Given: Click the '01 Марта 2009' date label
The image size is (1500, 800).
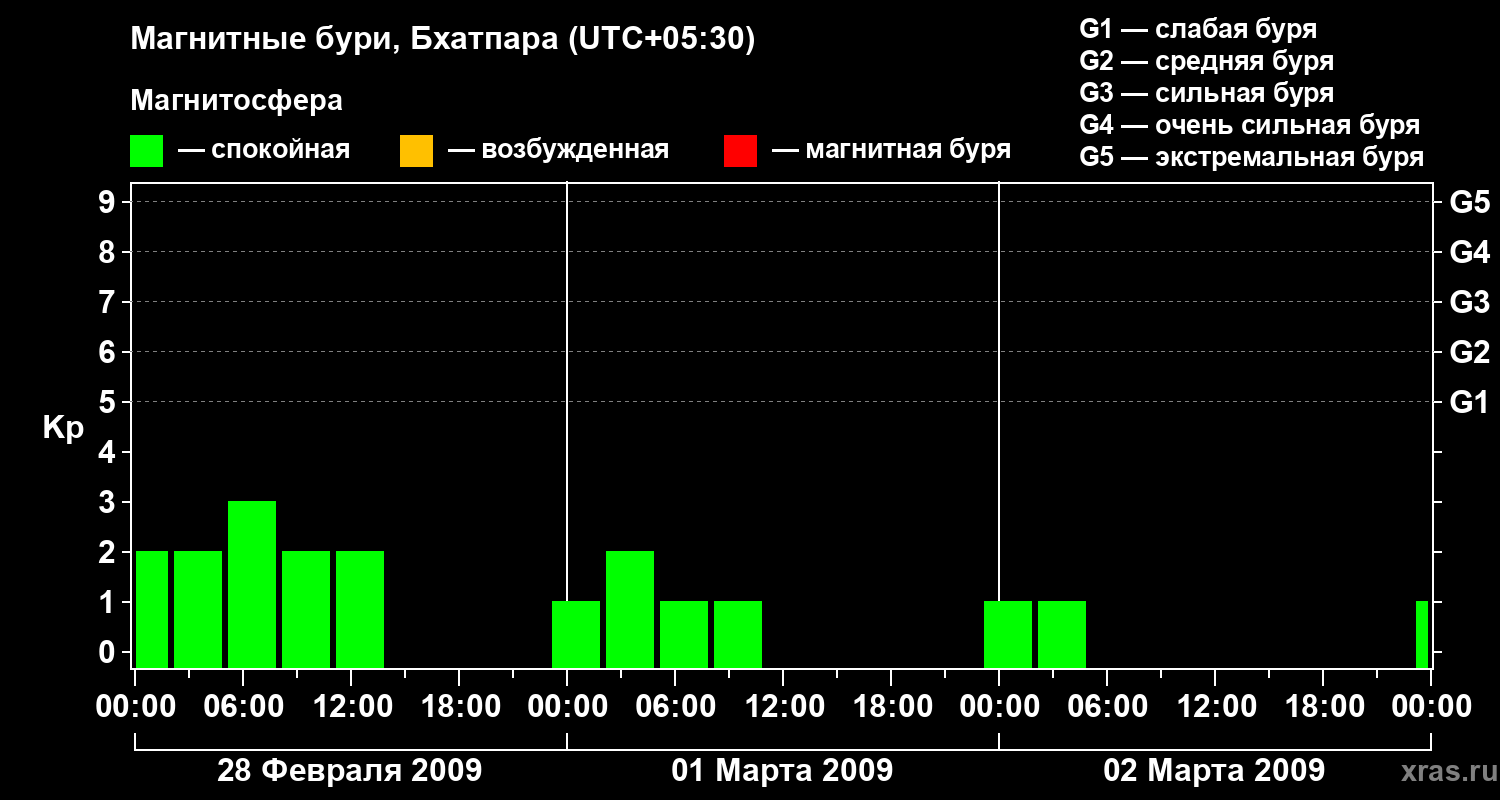Looking at the screenshot, I should pyautogui.click(x=782, y=771).
